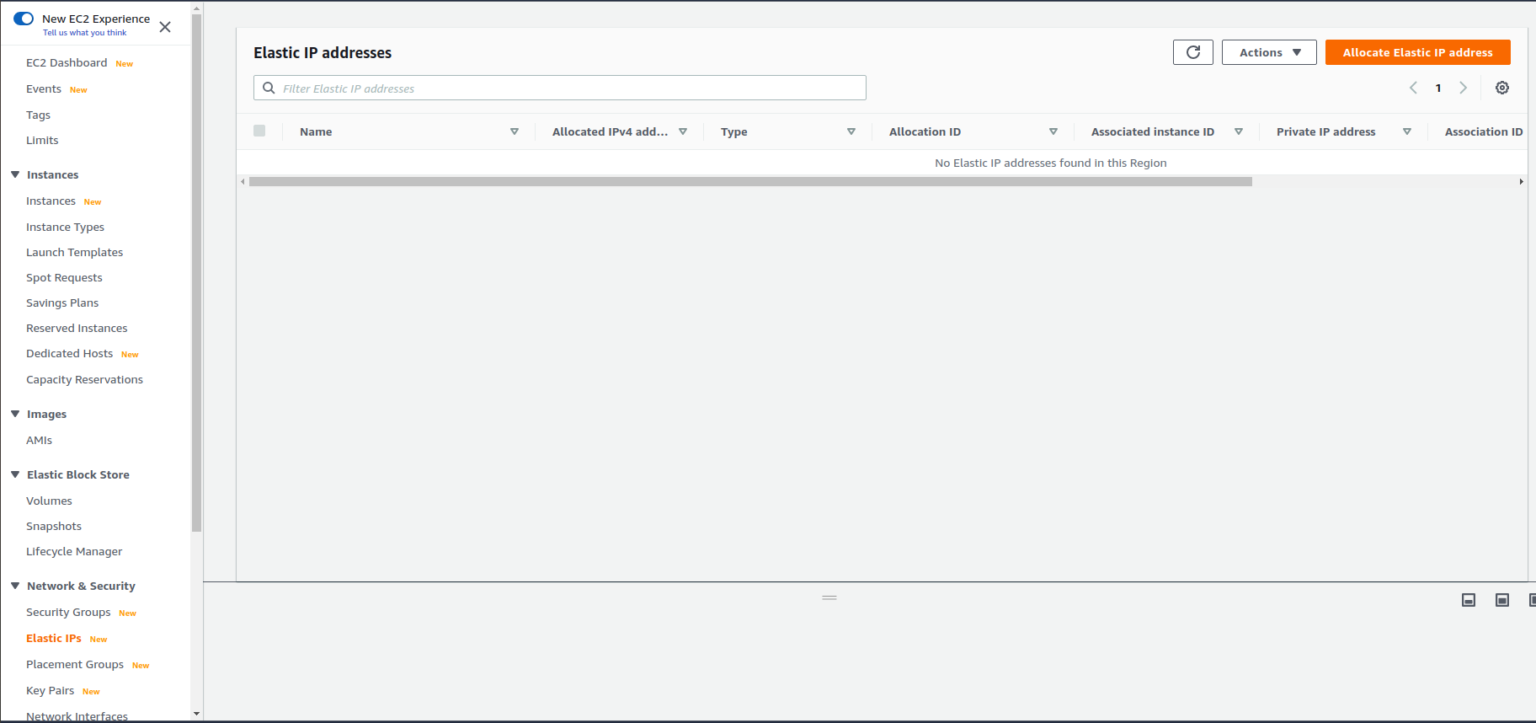Open the Name column filter dropdown
This screenshot has width=1536, height=723.
514,131
